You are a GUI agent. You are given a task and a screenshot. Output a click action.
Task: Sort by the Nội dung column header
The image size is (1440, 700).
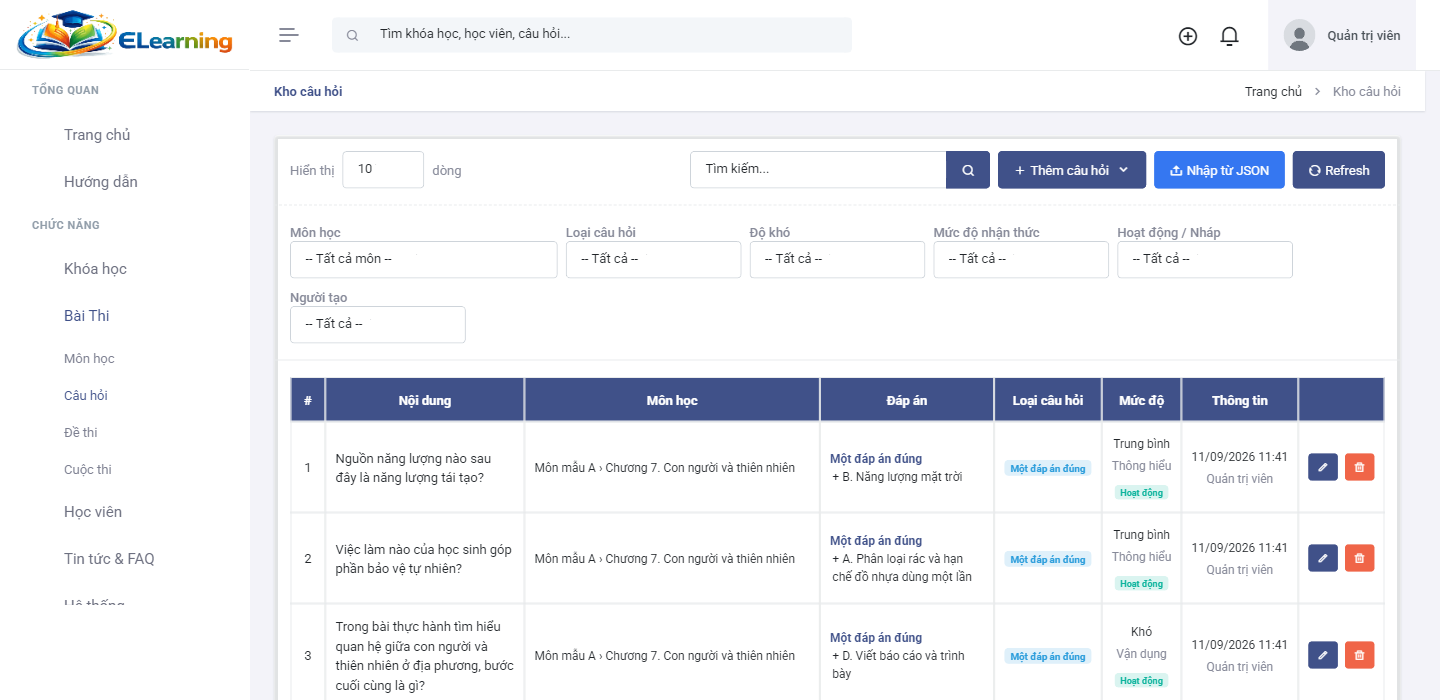pyautogui.click(x=425, y=400)
